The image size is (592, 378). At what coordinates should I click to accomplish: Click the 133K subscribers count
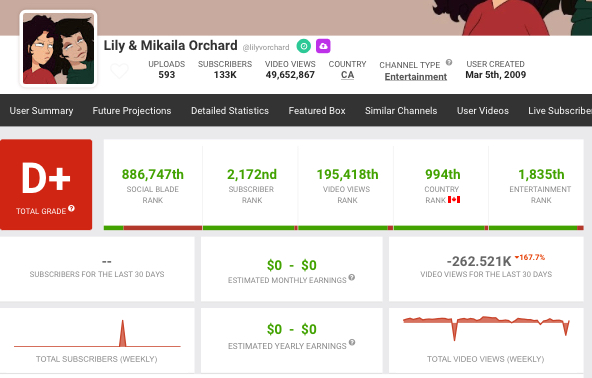pos(225,75)
